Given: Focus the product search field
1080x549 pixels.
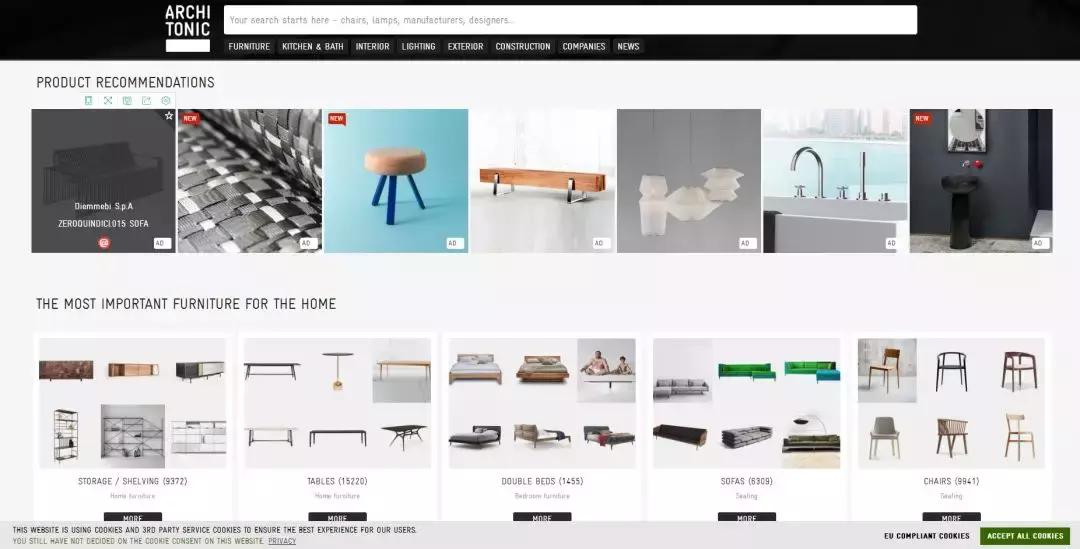Looking at the screenshot, I should 569,20.
